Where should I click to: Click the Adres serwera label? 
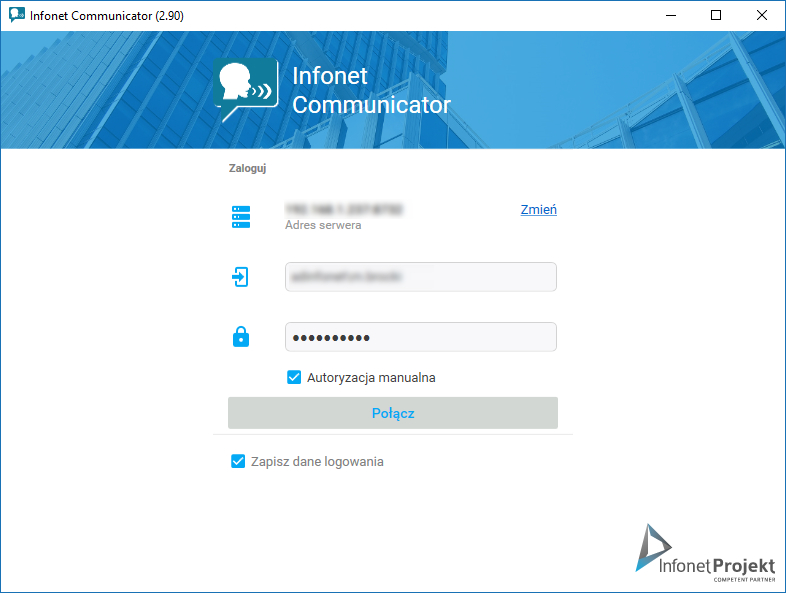[323, 225]
